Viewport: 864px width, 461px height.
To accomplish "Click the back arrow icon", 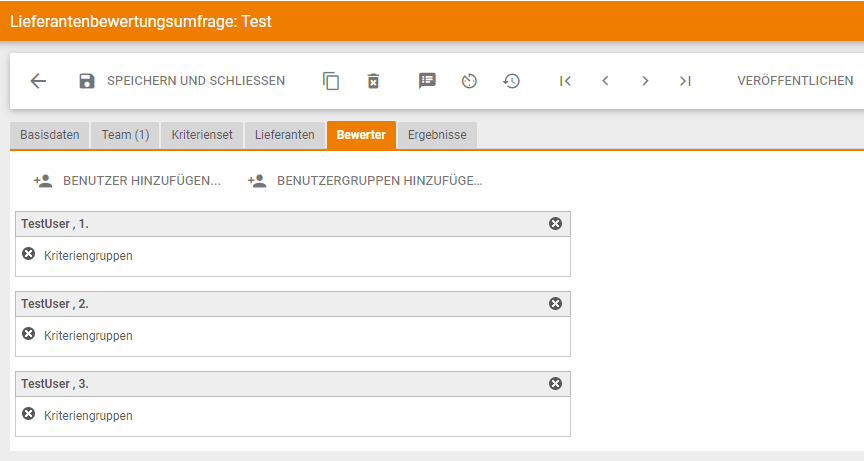I will (38, 81).
